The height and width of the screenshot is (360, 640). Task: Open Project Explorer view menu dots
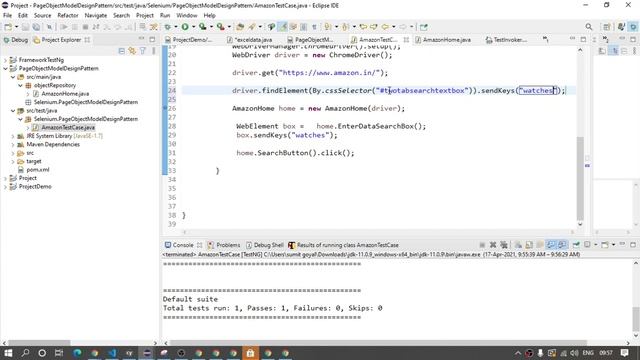pyautogui.click(x=153, y=51)
